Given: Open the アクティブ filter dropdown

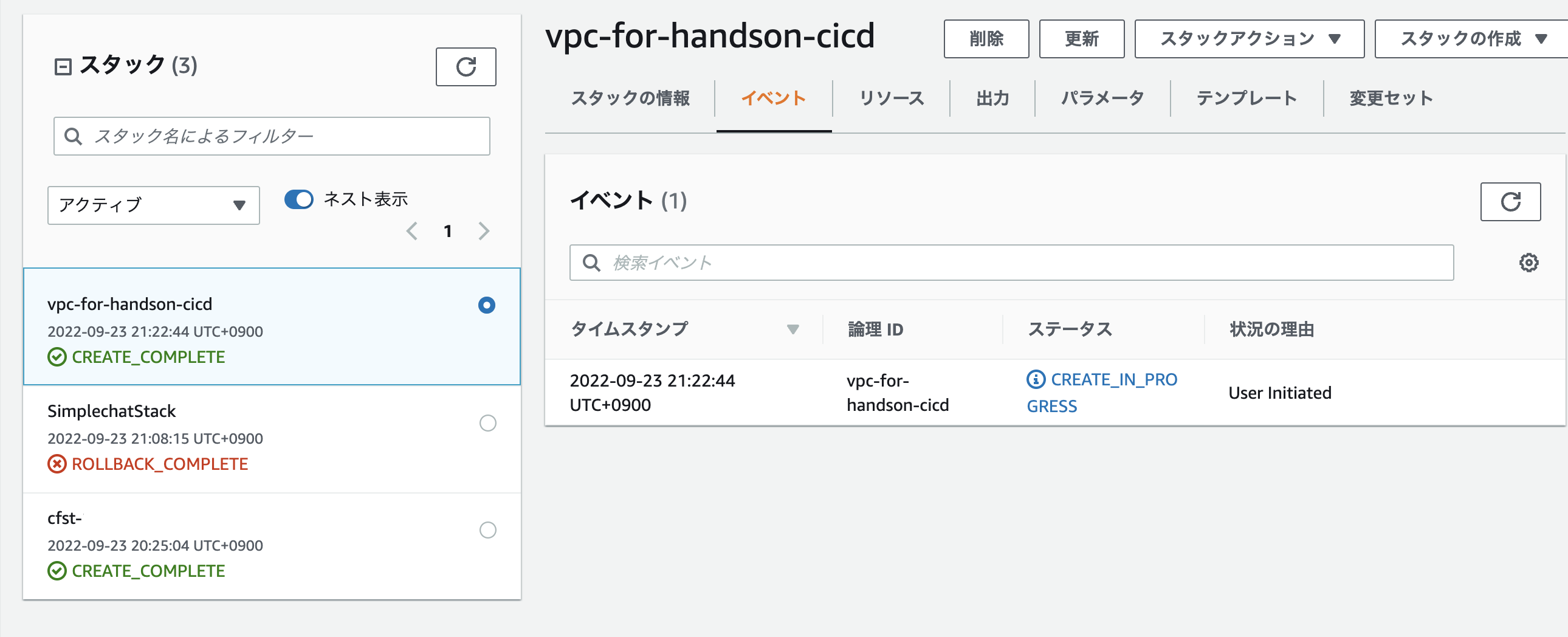Looking at the screenshot, I should (153, 205).
